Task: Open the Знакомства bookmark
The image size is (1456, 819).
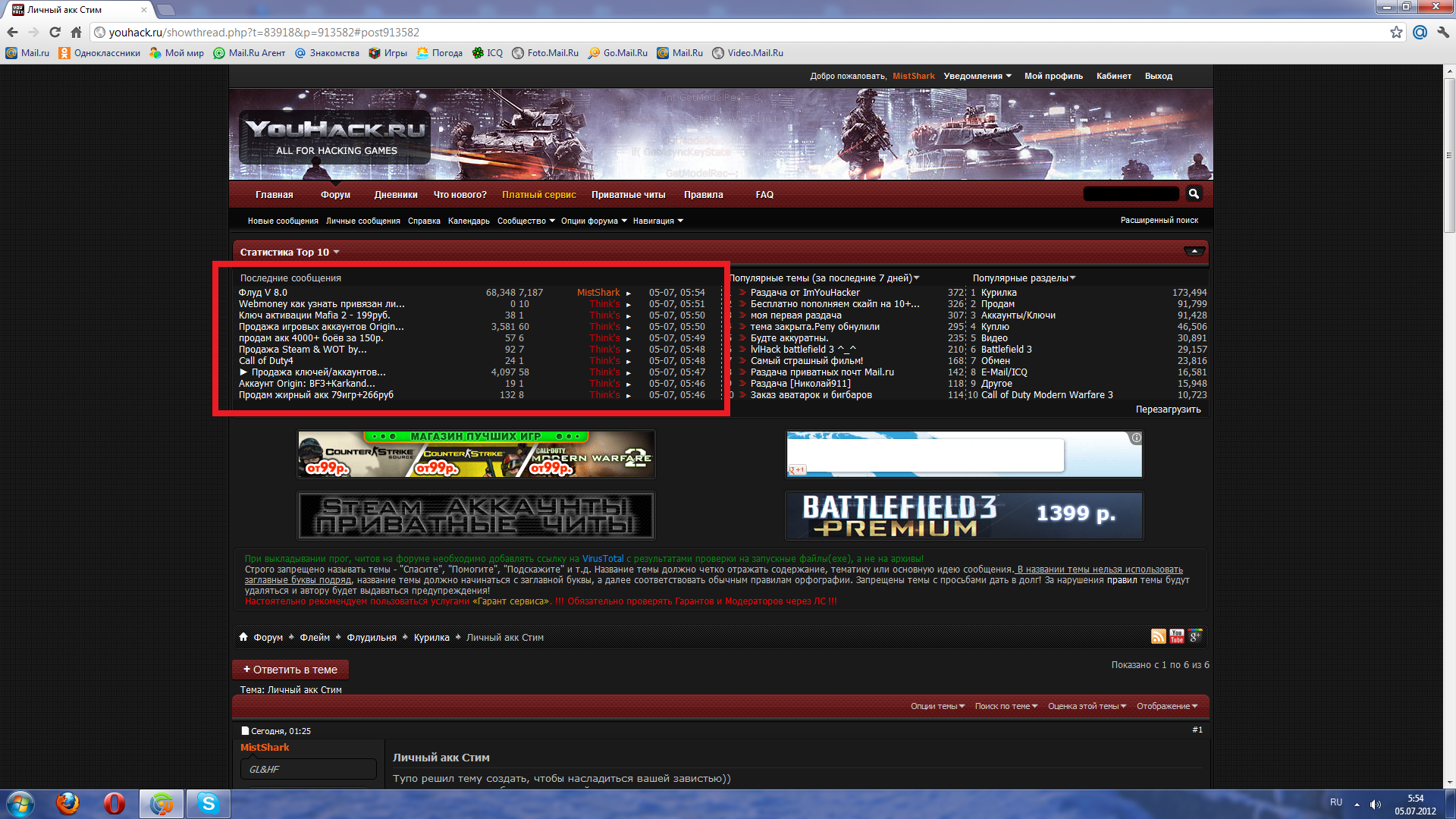Action: point(327,53)
